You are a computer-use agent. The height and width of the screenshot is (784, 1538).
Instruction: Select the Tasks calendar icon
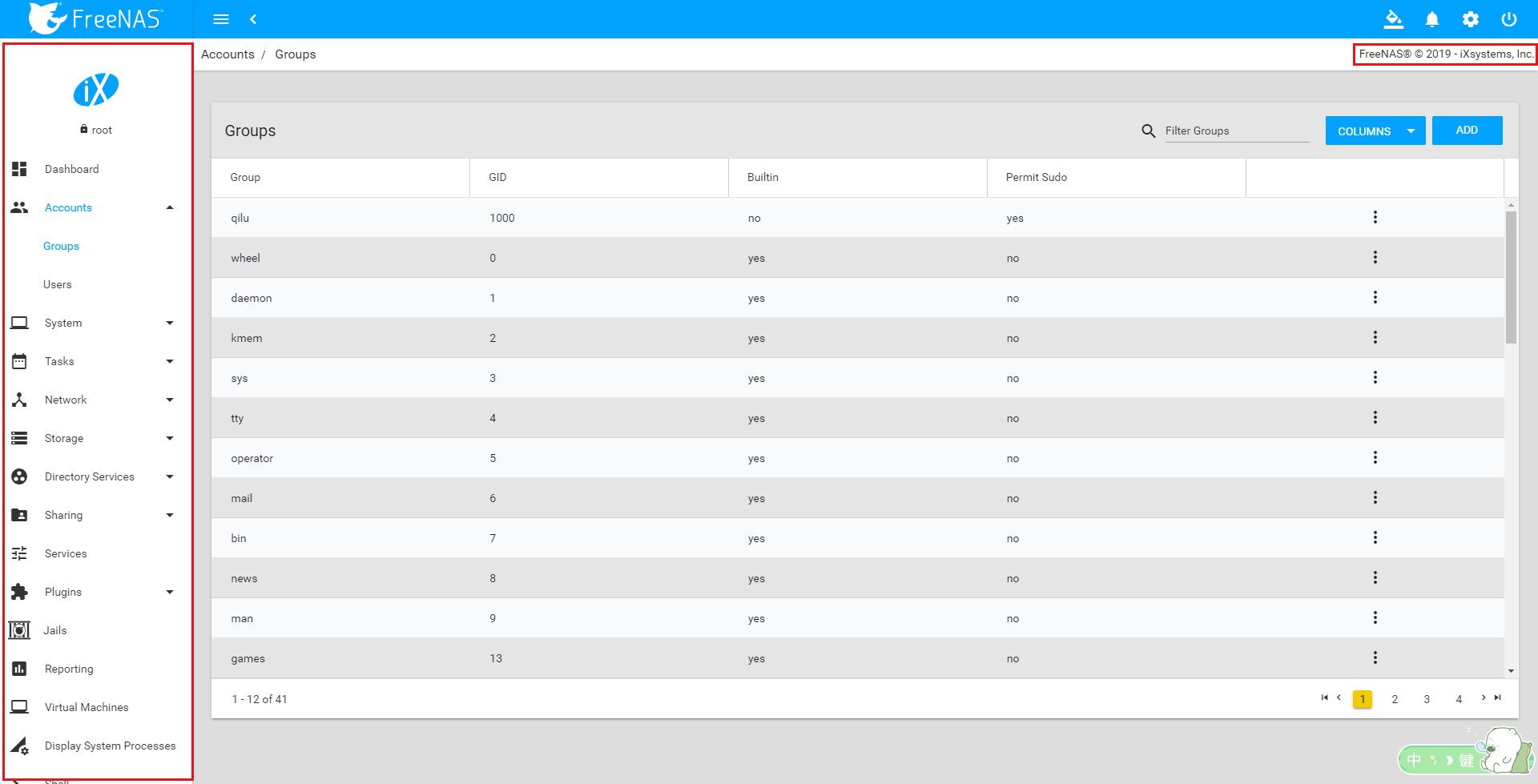(19, 361)
